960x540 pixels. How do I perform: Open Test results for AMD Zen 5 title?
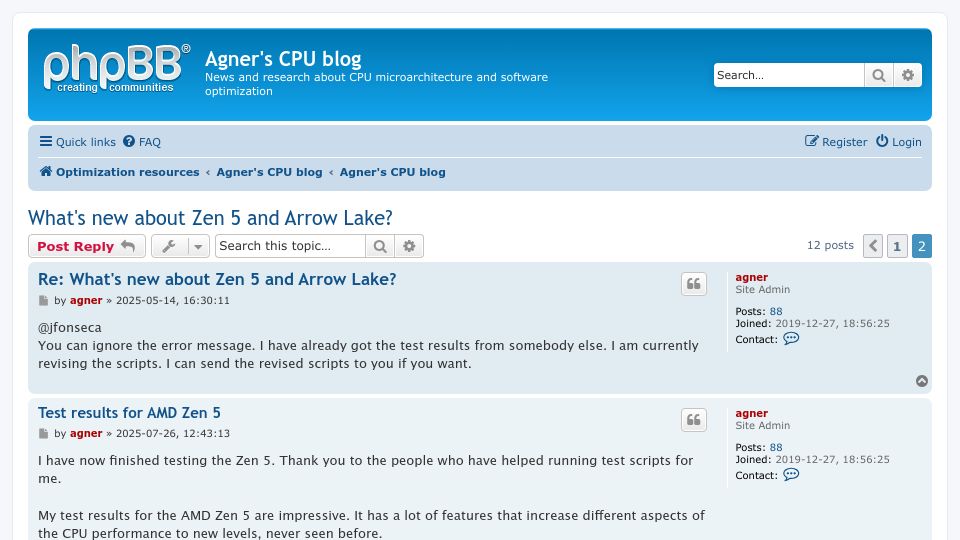(129, 413)
